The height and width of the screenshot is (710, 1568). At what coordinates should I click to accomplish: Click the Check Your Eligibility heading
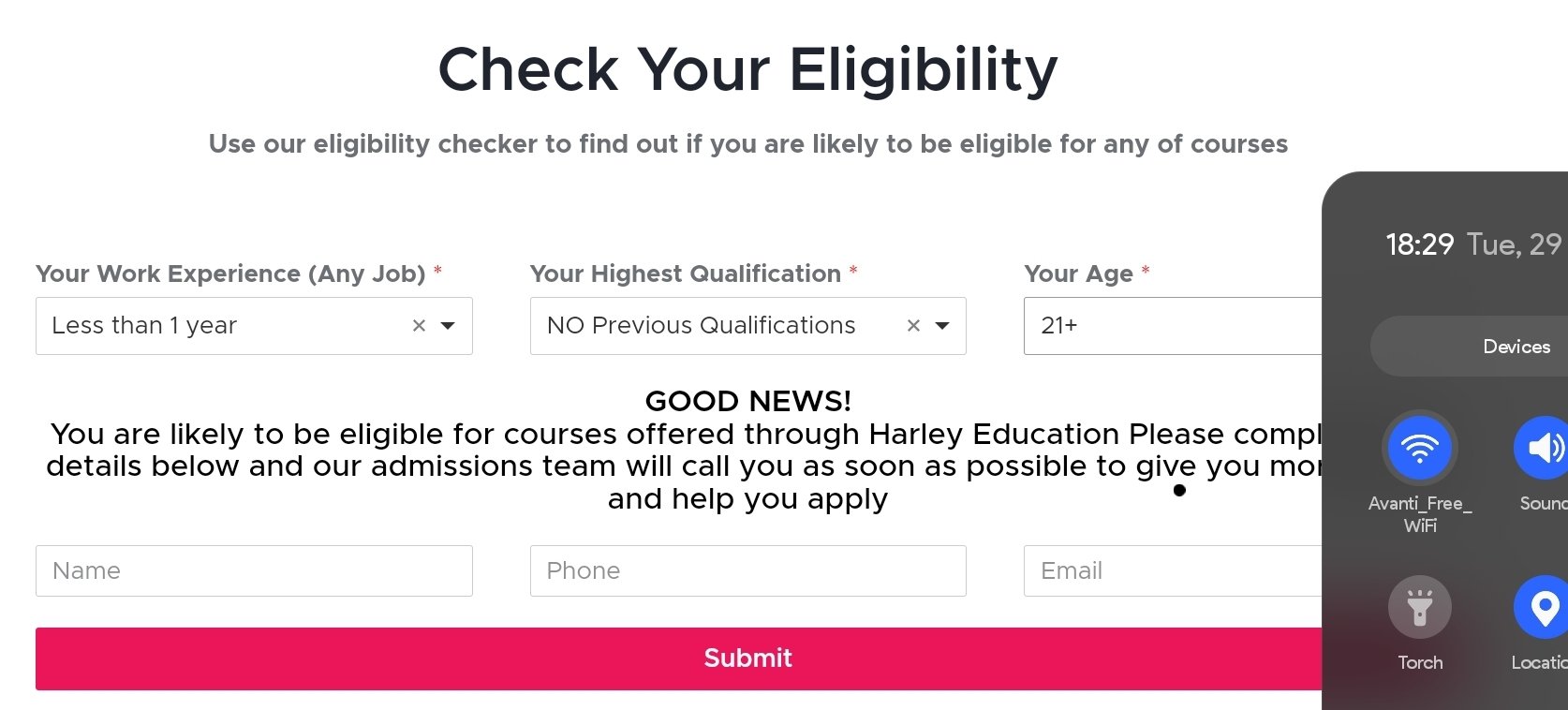pyautogui.click(x=747, y=70)
